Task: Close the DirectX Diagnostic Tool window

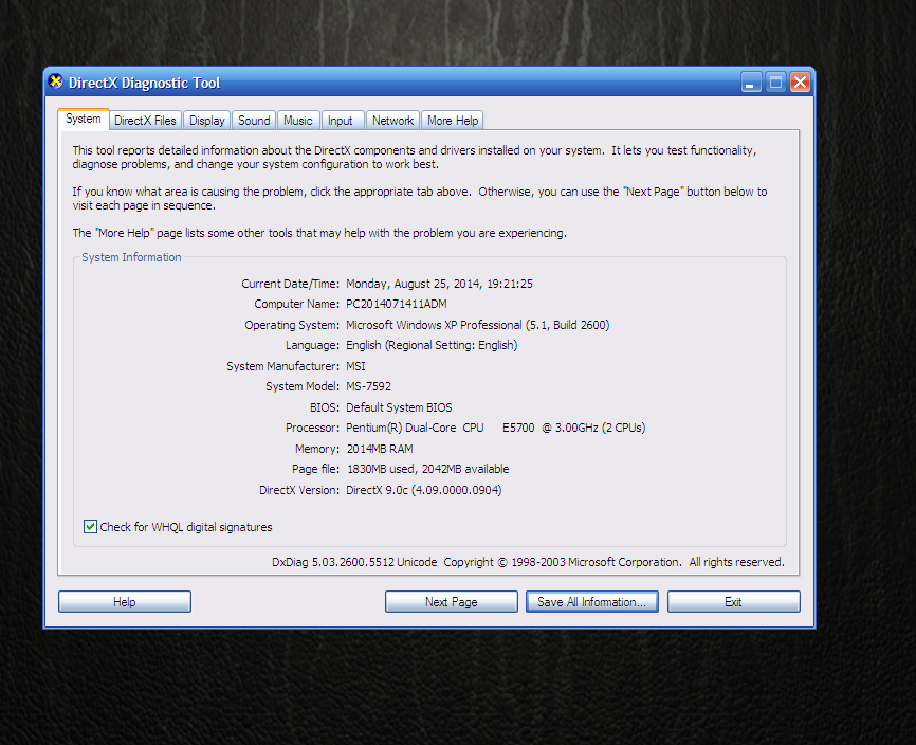Action: [799, 83]
